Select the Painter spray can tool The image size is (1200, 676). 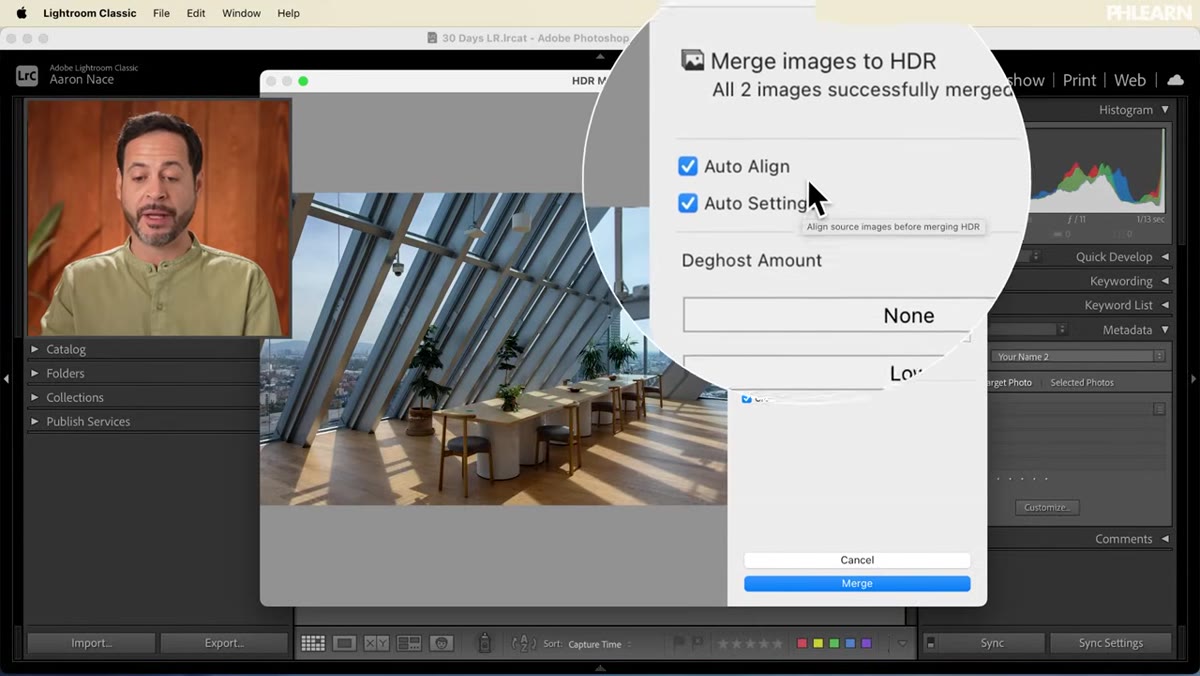[x=484, y=644]
